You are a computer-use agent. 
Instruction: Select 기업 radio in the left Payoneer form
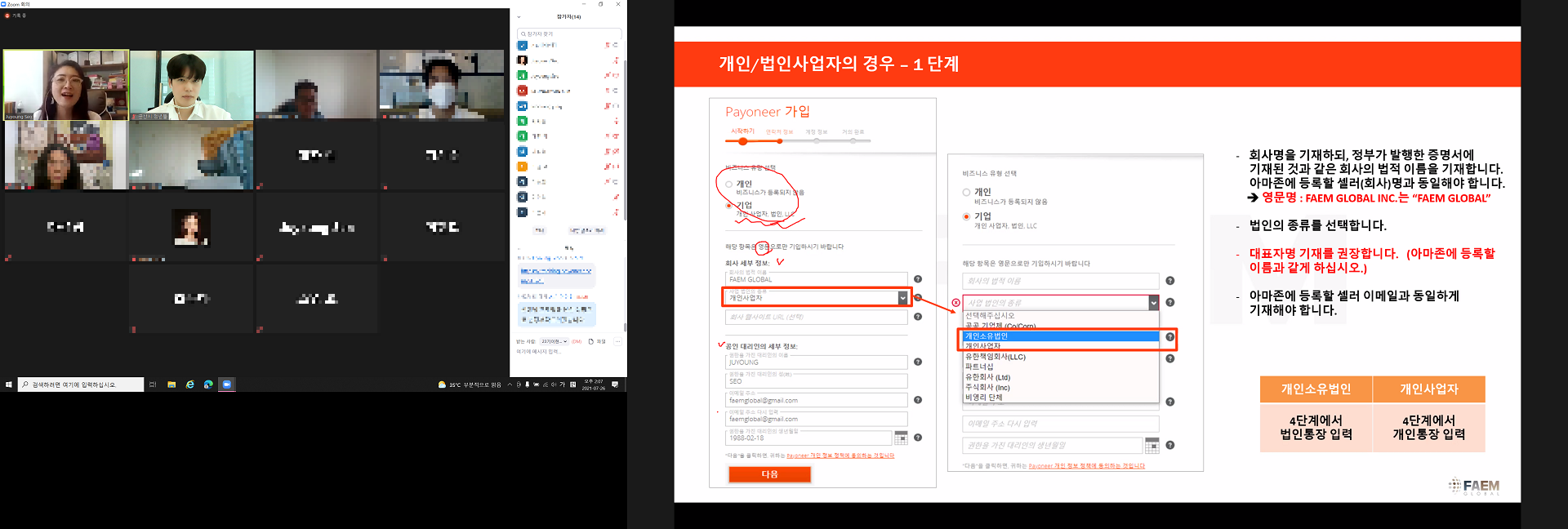[729, 206]
